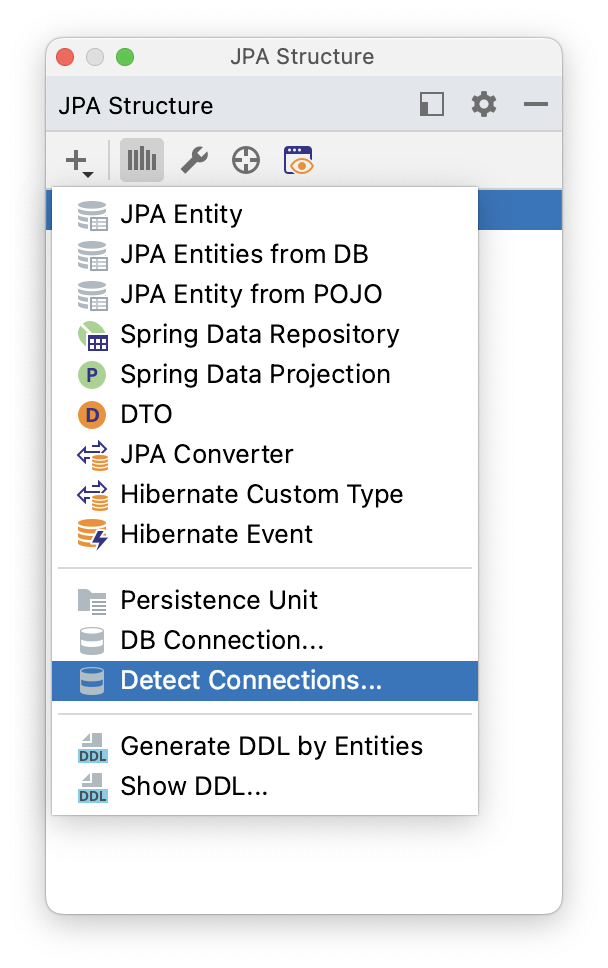Viewport: 608px width, 968px height.
Task: Select the wrench configuration icon in the toolbar
Action: [193, 159]
